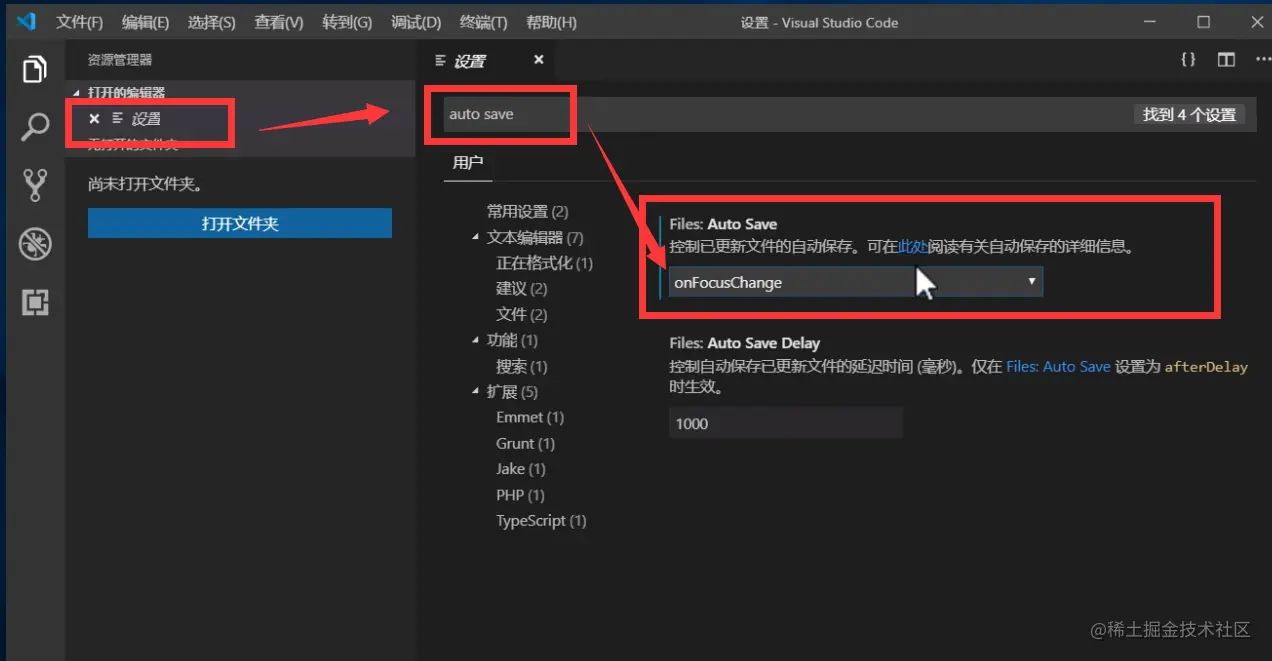The image size is (1272, 661).
Task: Open Source Control from the activity bar
Action: pos(34,185)
